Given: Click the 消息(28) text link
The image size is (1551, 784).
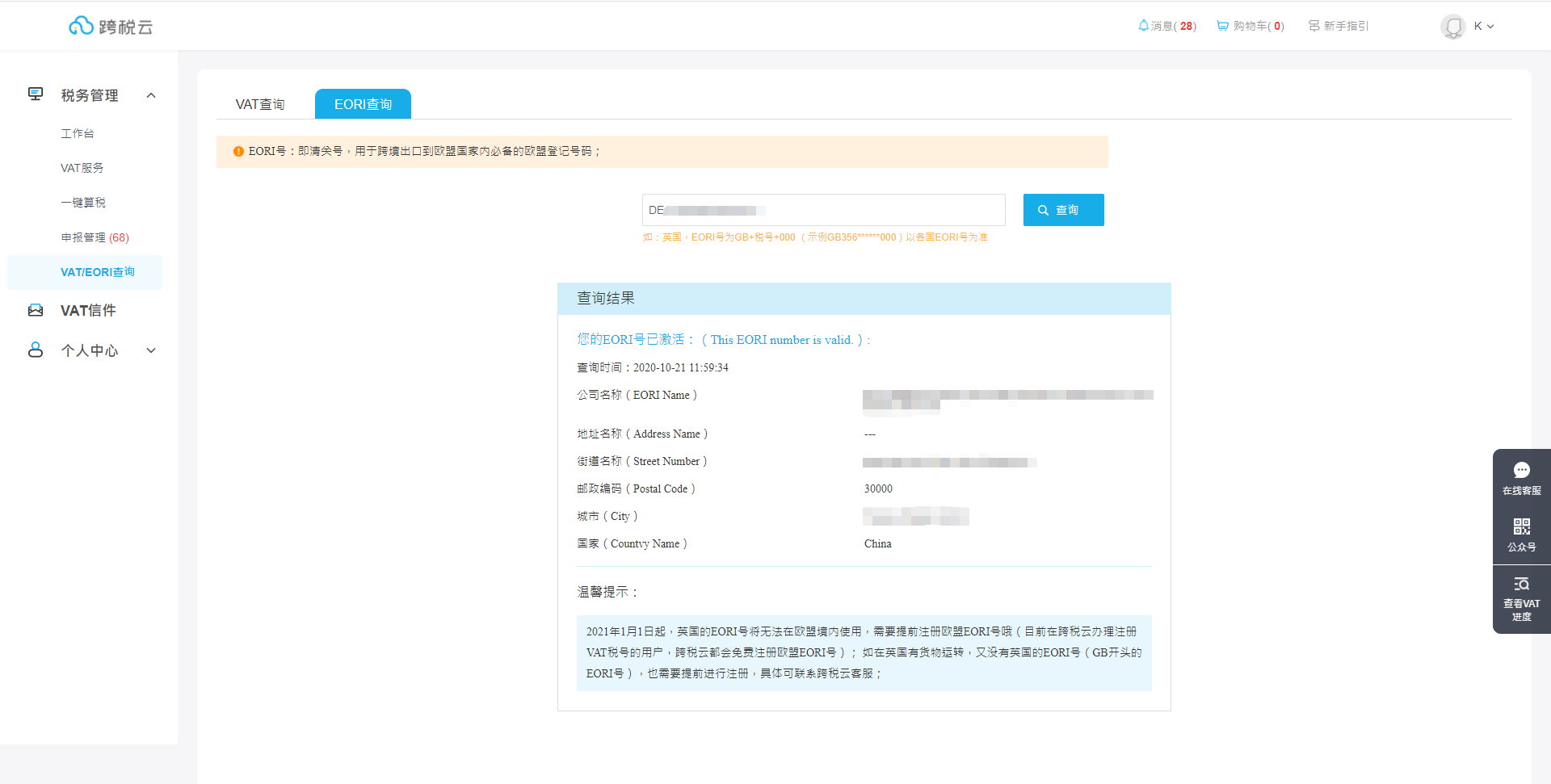Looking at the screenshot, I should click(1173, 26).
